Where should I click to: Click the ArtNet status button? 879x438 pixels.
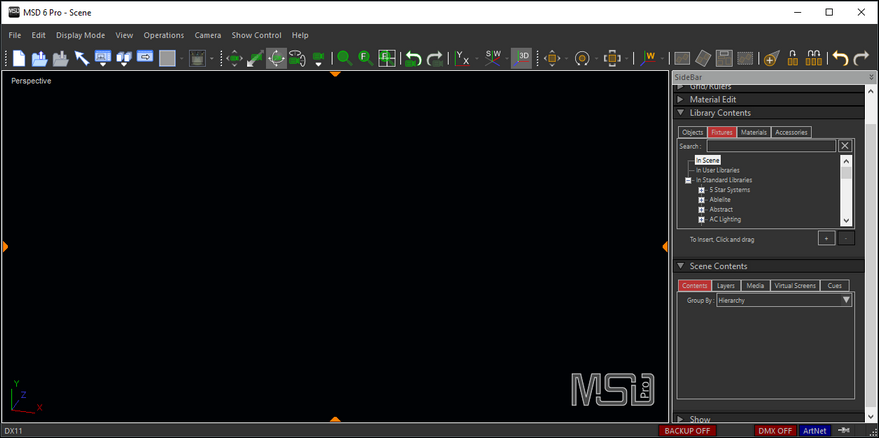[815, 431]
